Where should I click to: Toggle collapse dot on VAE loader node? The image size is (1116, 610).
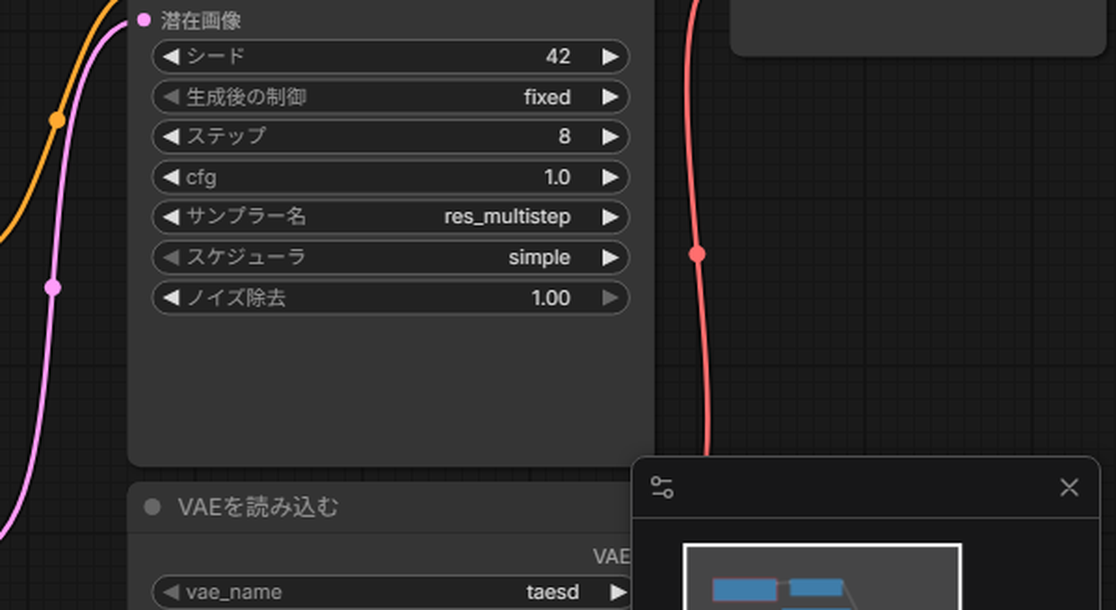152,508
